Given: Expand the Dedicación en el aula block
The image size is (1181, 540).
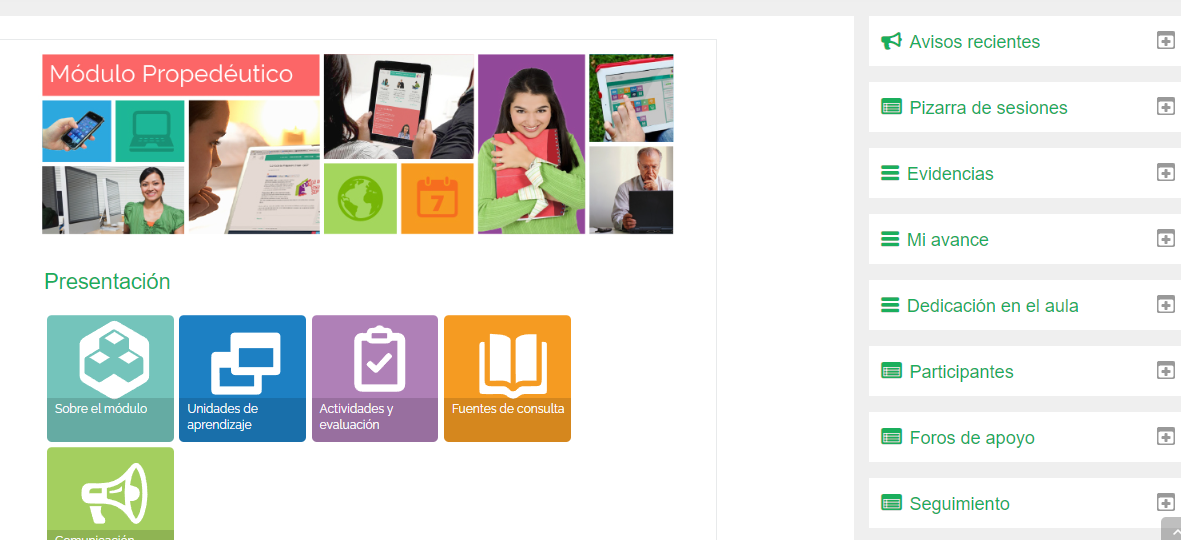Looking at the screenshot, I should [x=1165, y=304].
